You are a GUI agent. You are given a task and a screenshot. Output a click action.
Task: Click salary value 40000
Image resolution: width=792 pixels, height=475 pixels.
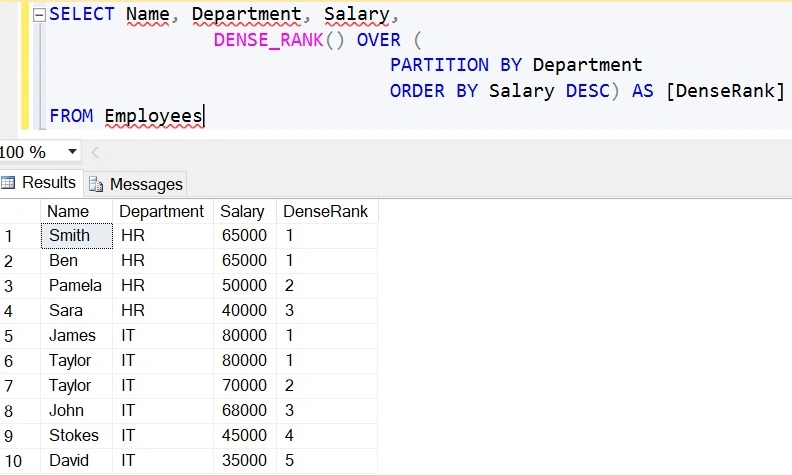point(244,310)
